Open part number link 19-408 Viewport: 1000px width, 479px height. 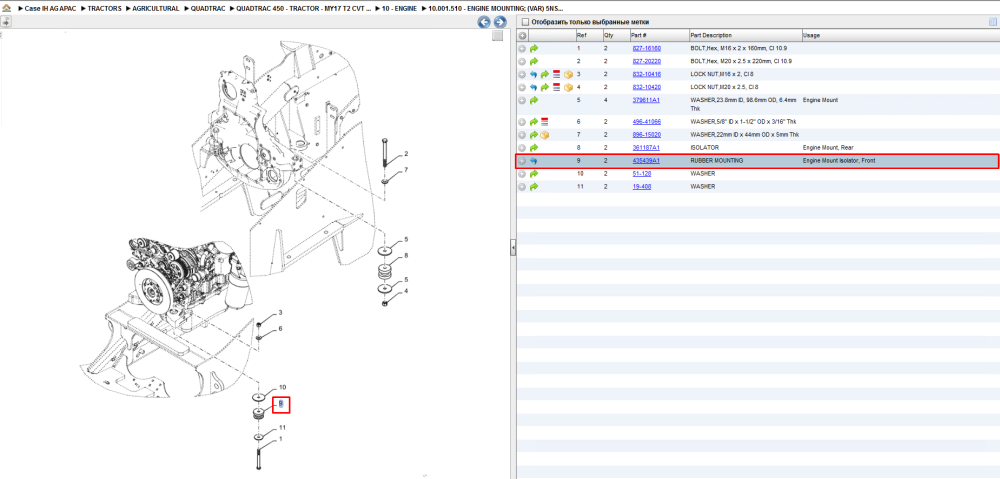(642, 186)
